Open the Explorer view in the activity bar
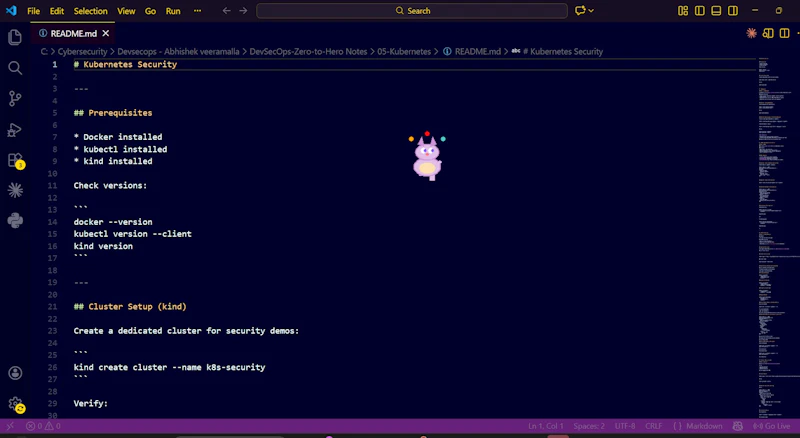The image size is (800, 438). [15, 37]
